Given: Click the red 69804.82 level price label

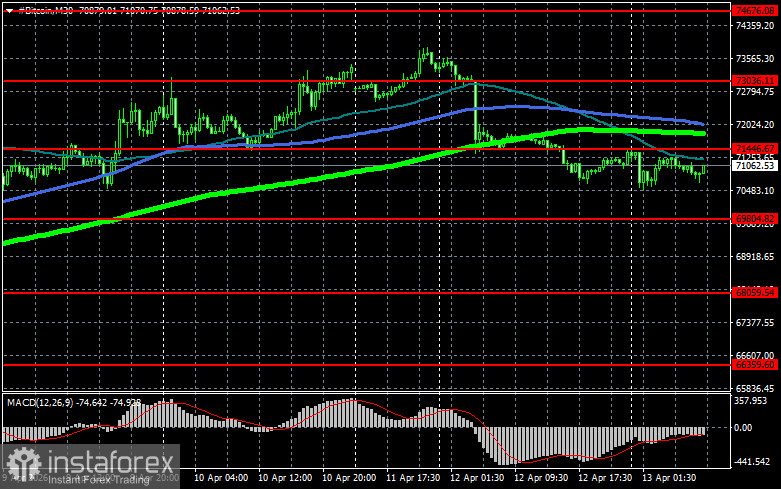Looking at the screenshot, I should [x=755, y=219].
